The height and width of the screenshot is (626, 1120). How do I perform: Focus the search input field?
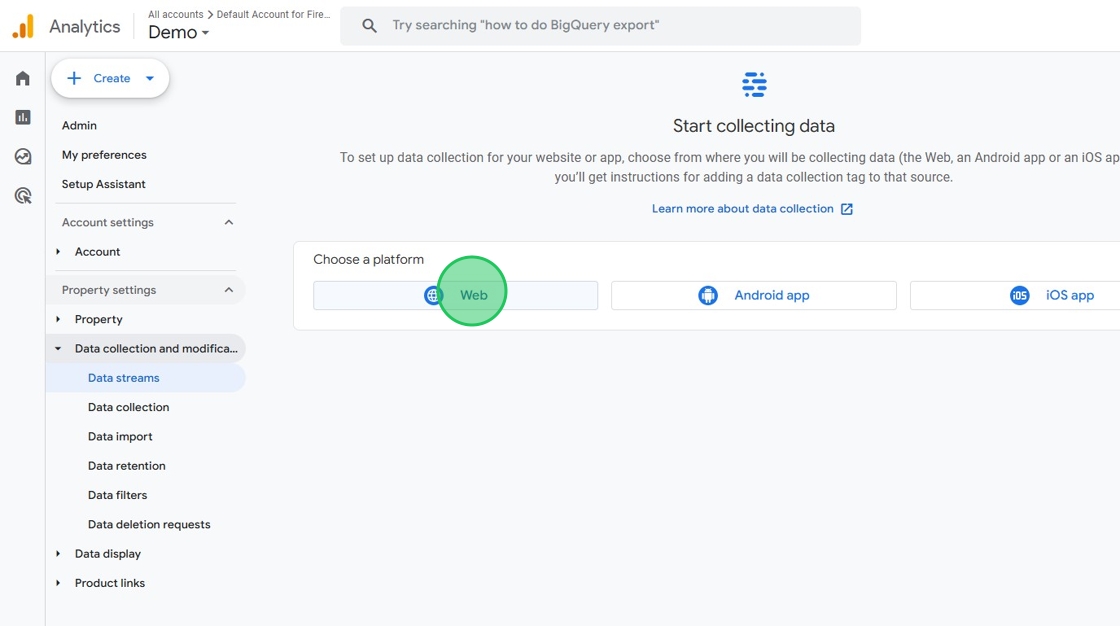tap(600, 26)
